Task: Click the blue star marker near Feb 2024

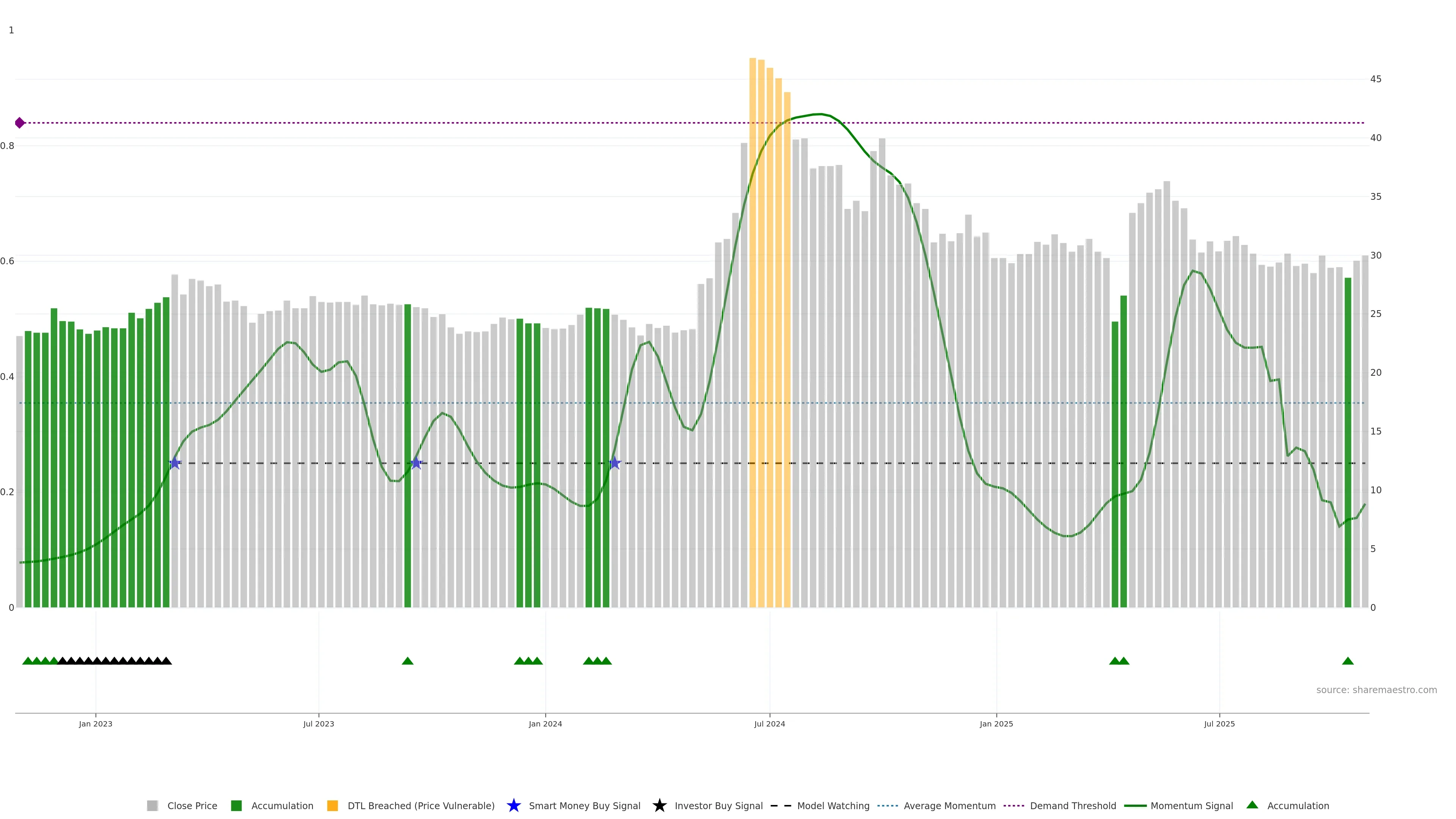Action: tap(615, 463)
